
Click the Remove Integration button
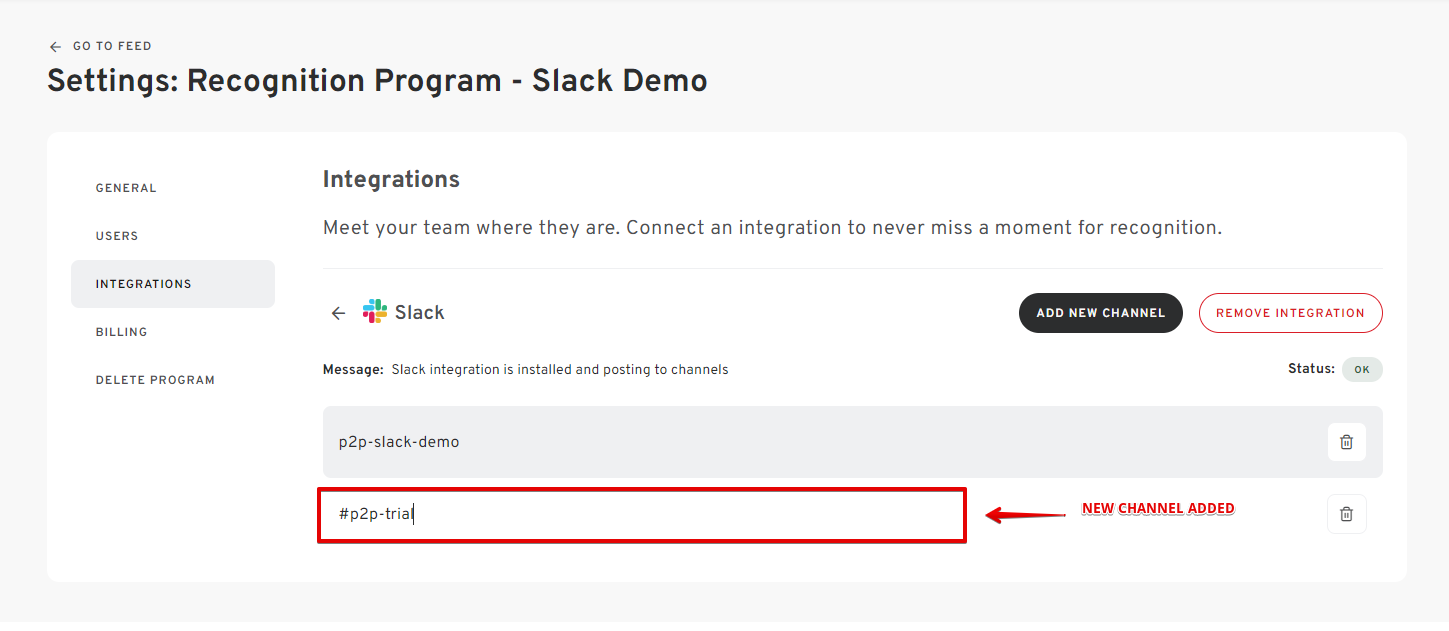coord(1290,313)
